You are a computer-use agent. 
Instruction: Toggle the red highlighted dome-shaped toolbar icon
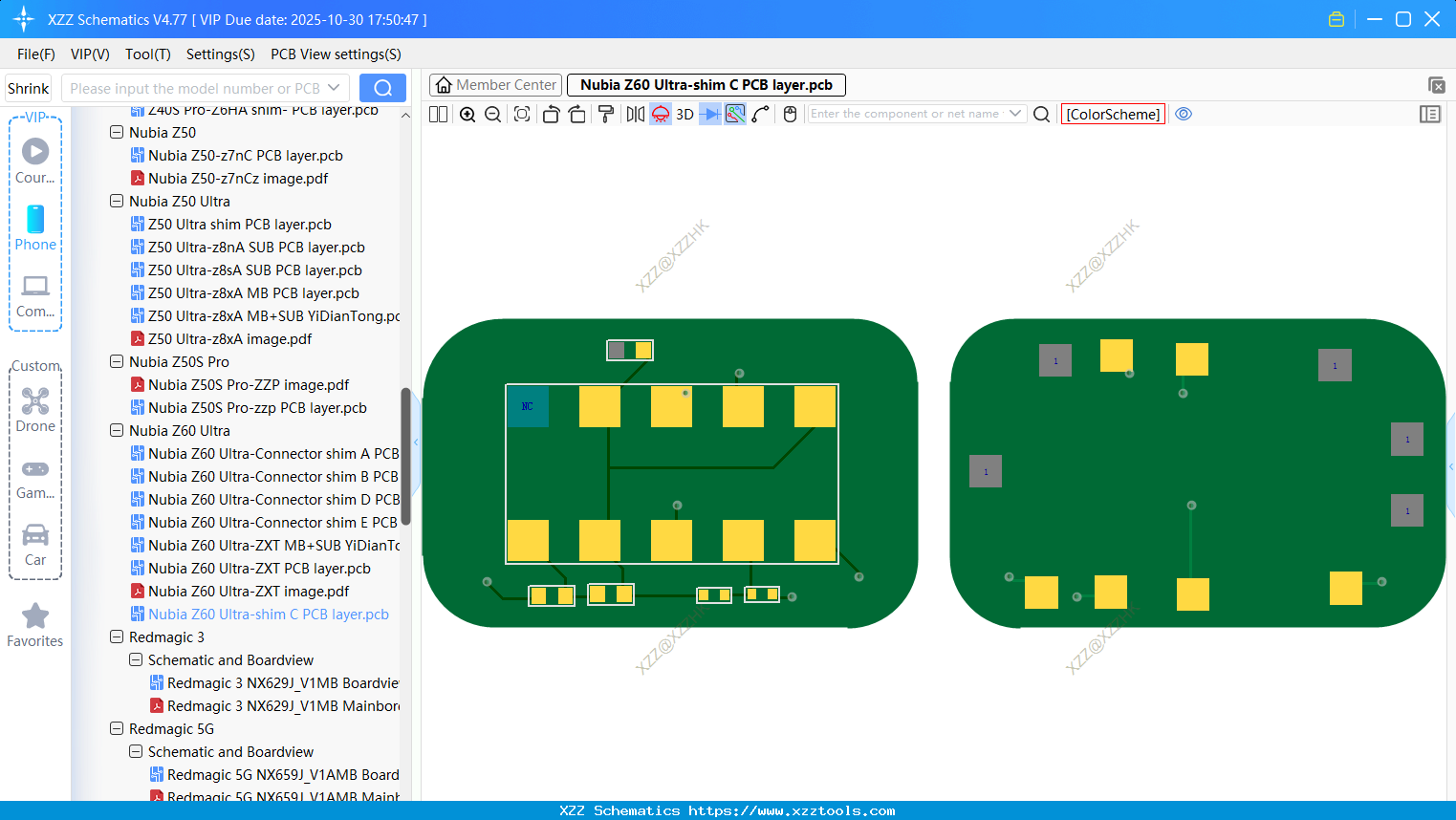click(x=661, y=114)
